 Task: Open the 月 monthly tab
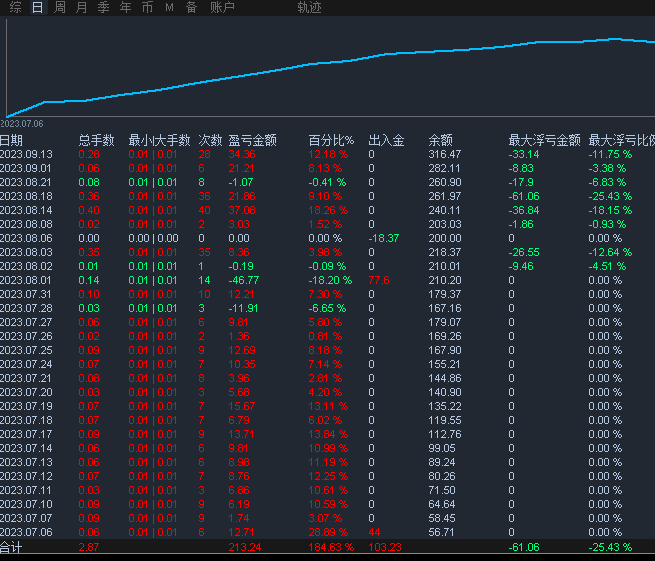click(x=81, y=7)
